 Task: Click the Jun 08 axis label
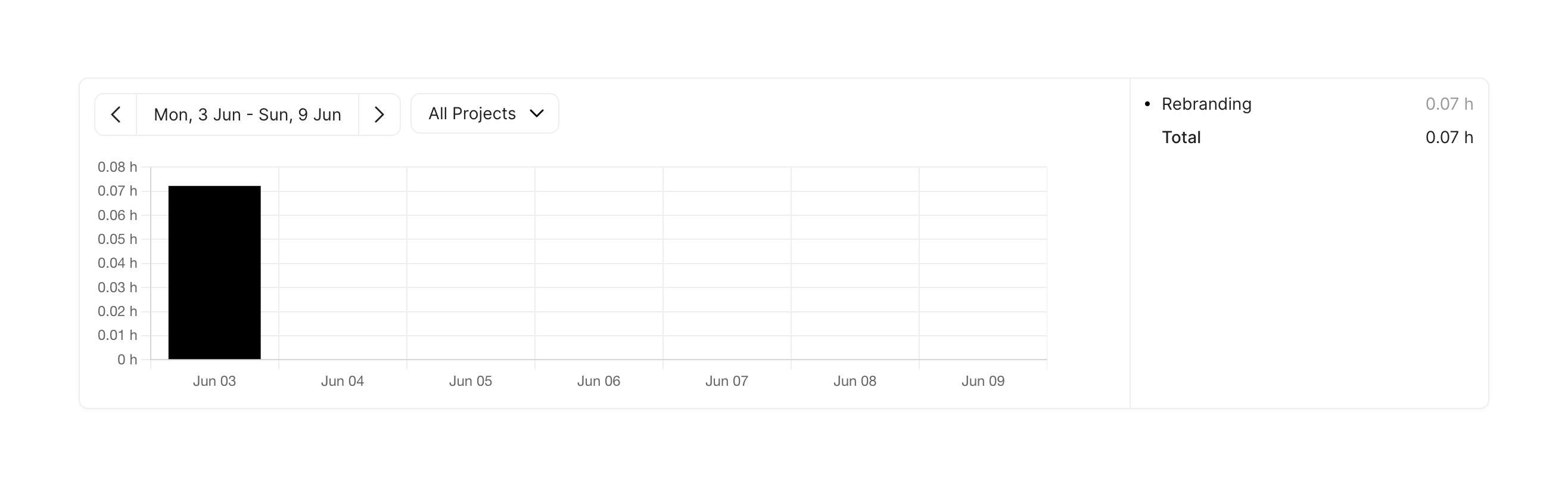(x=855, y=381)
